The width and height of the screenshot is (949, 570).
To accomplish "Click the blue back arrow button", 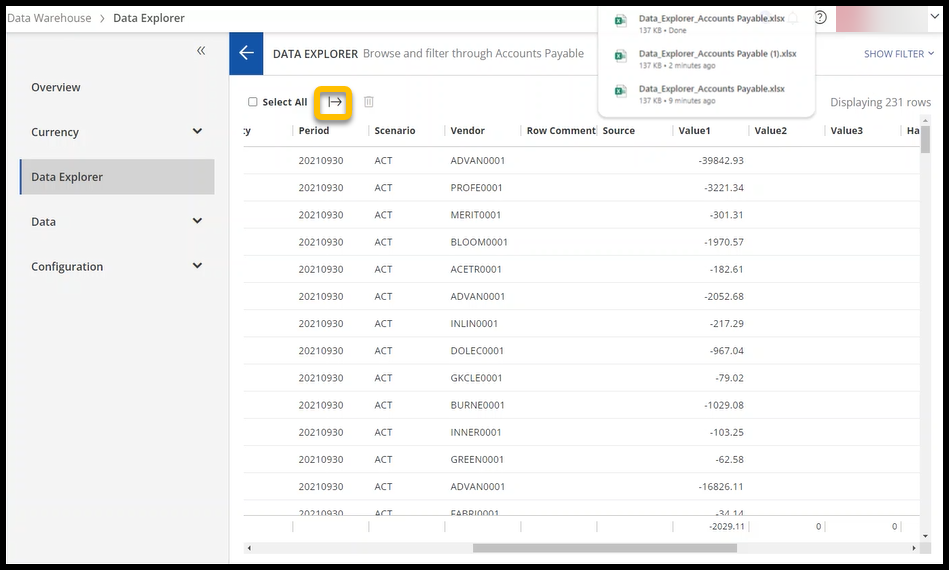I will pos(246,53).
